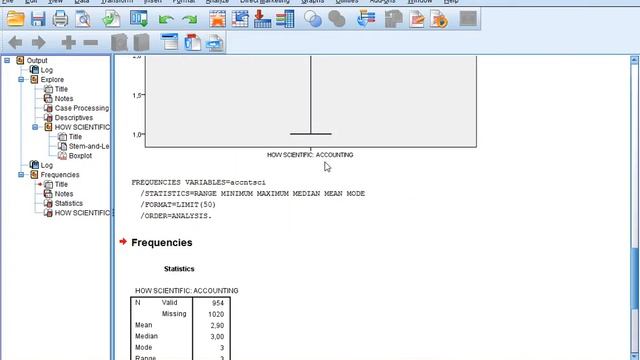The height and width of the screenshot is (360, 640).
Task: Collapse the Output root node
Action: click(7, 60)
